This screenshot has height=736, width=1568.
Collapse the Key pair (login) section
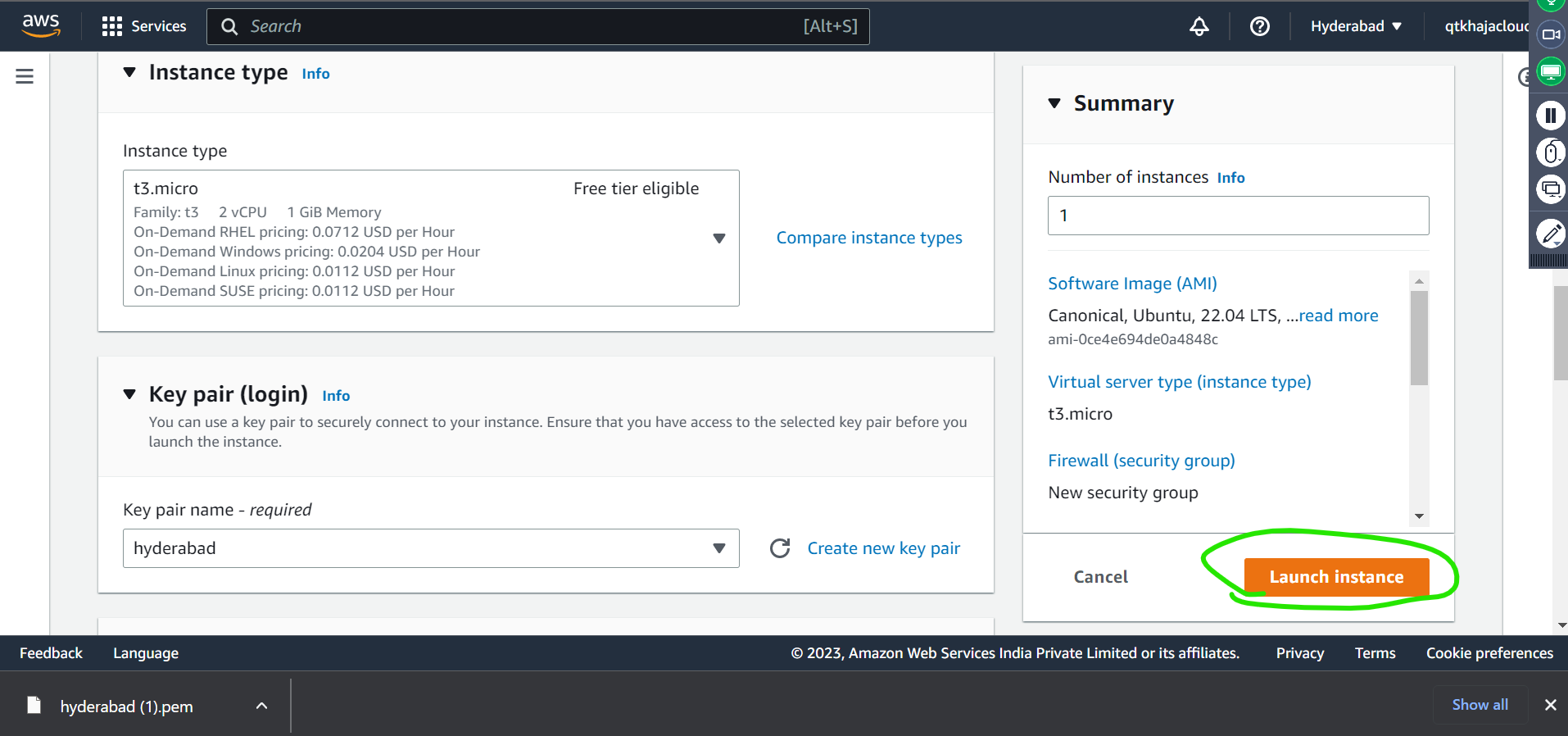point(129,394)
